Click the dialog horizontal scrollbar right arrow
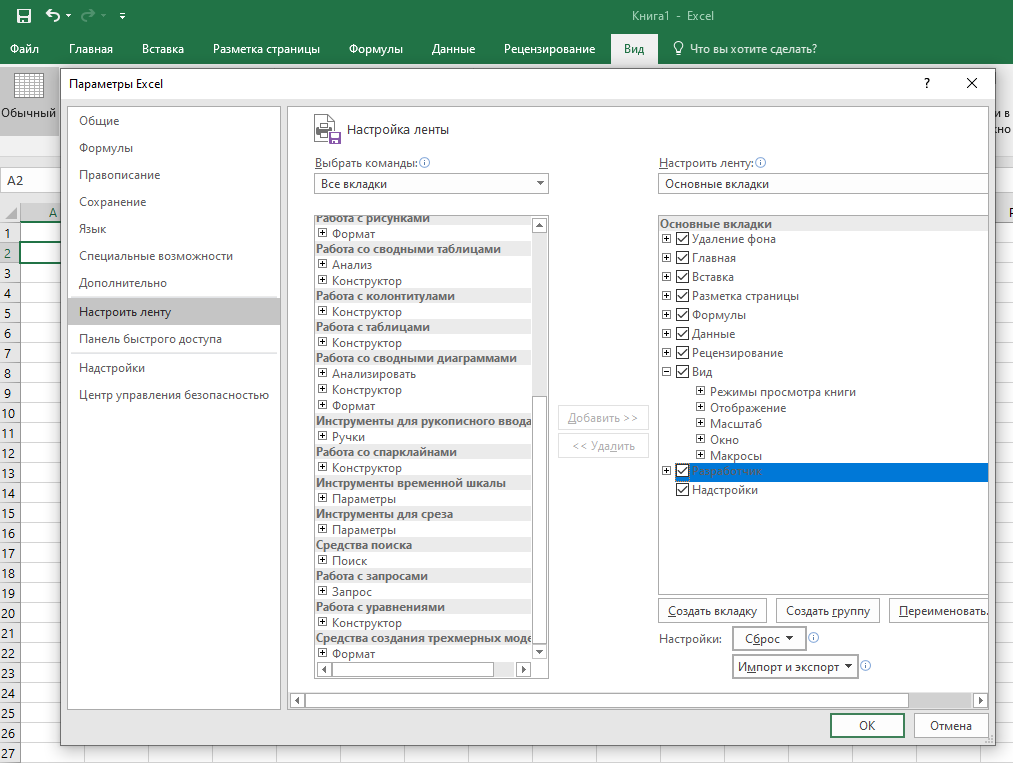The width and height of the screenshot is (1013, 763). click(x=981, y=700)
